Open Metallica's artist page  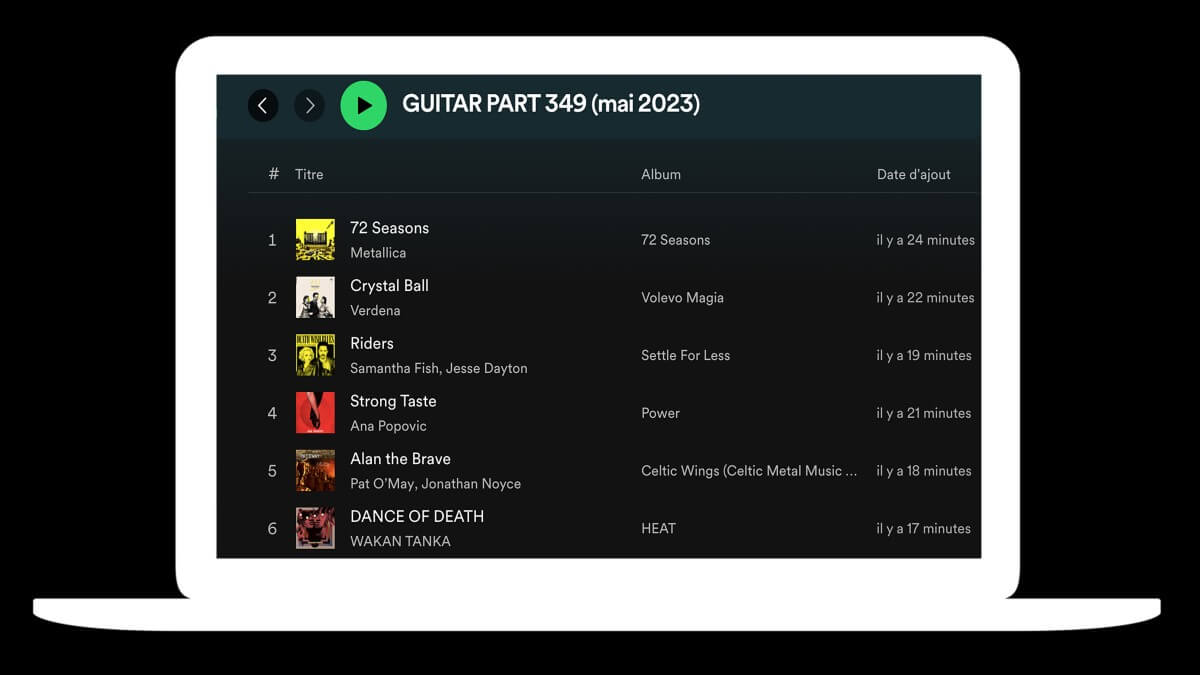(x=377, y=253)
